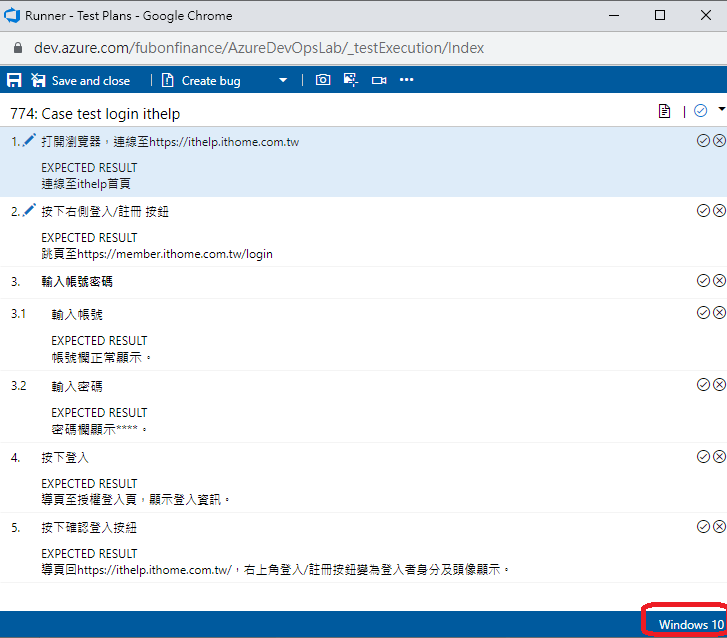Viewport: 727px width, 638px height.
Task: Open the more options ellipsis menu
Action: tap(407, 80)
